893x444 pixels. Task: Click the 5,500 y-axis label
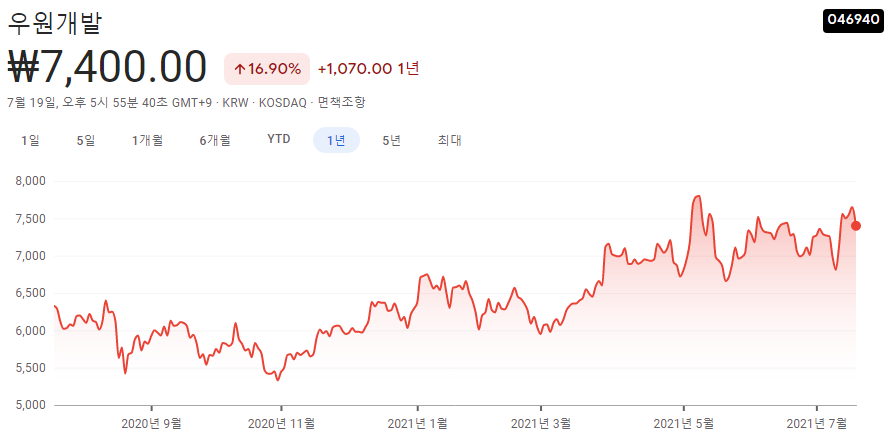[x=32, y=368]
